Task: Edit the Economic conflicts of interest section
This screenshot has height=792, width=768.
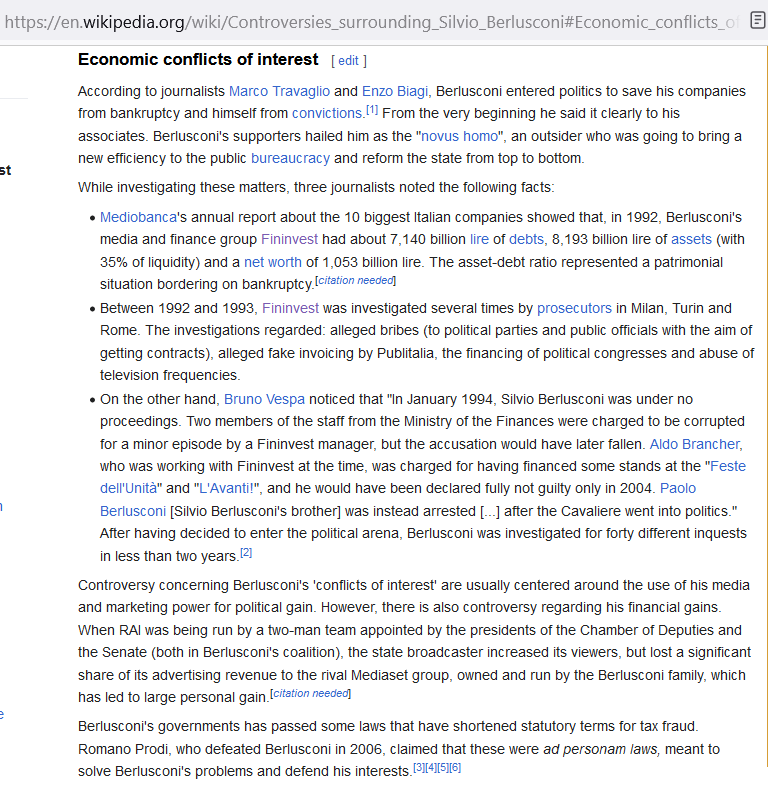Action: click(x=348, y=61)
